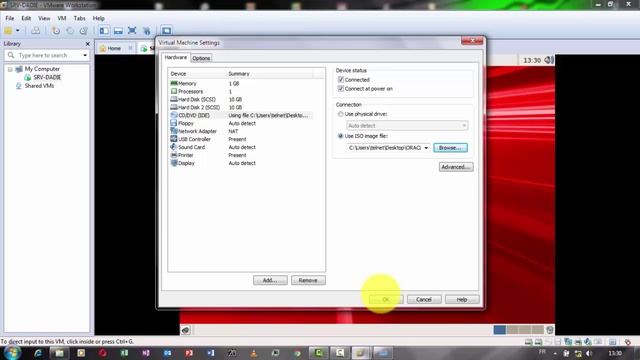Screen dimensions: 640x360
Task: Toggle the Connect at power on checkbox
Action: [x=341, y=89]
